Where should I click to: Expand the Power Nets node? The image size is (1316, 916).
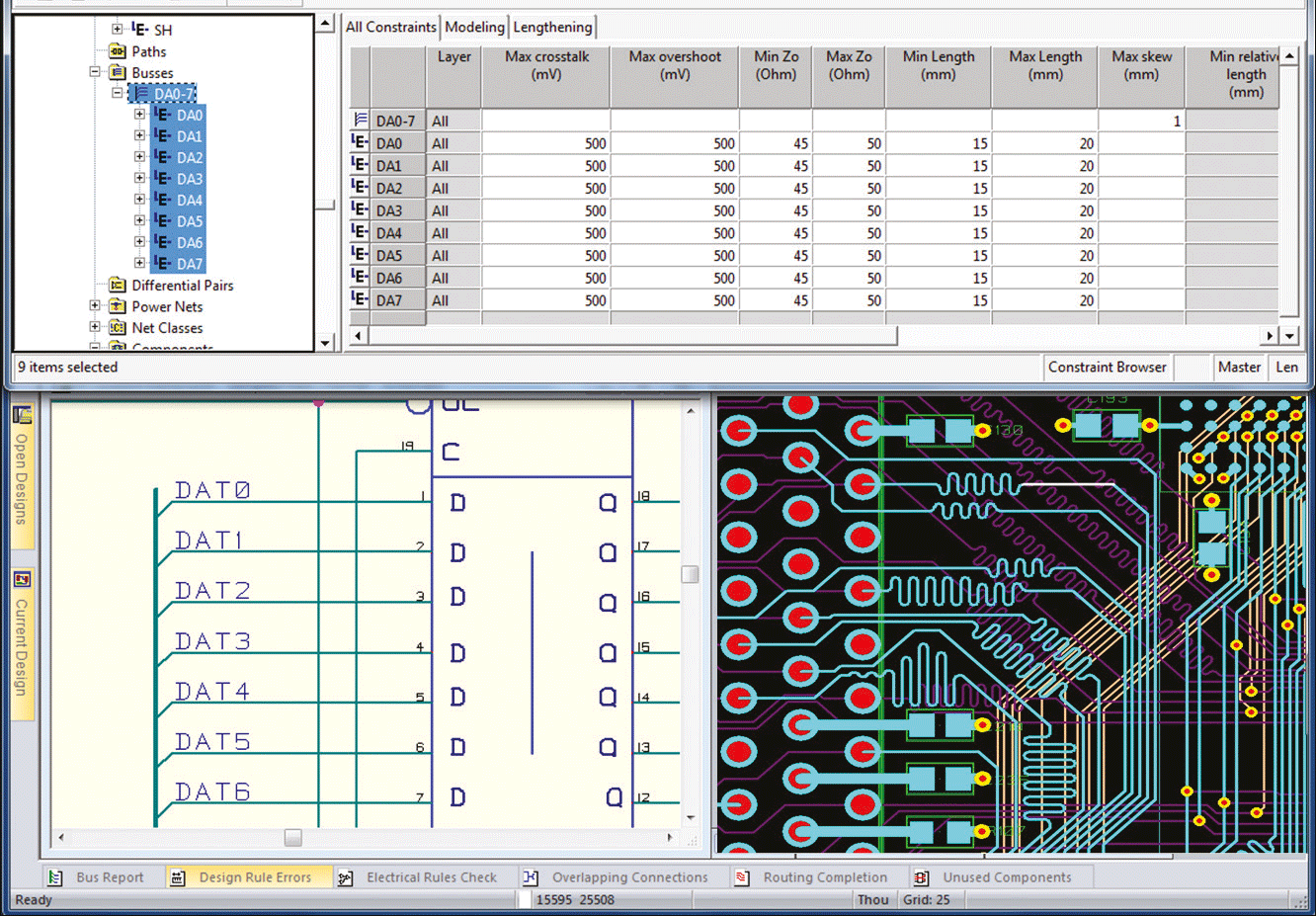[x=95, y=305]
